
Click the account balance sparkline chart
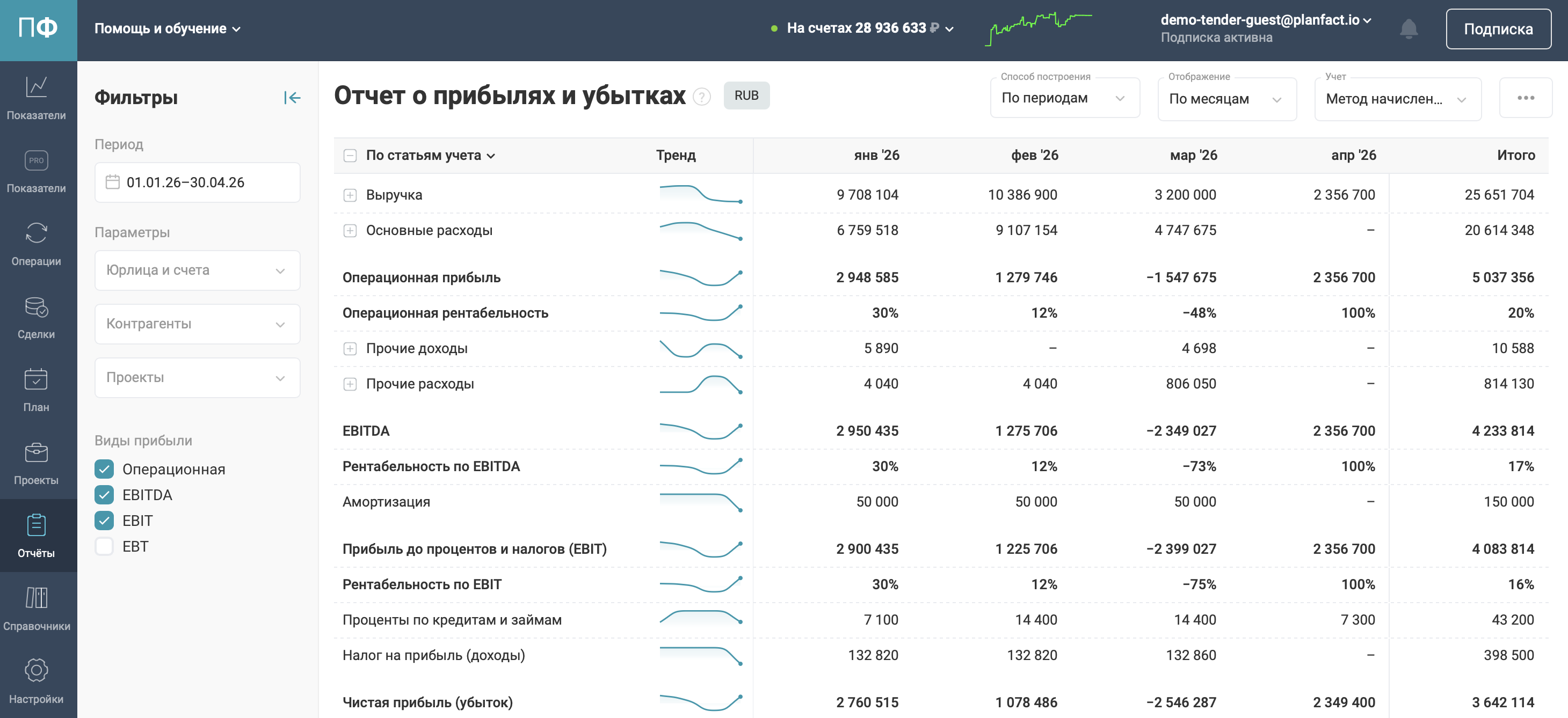pos(1039,28)
